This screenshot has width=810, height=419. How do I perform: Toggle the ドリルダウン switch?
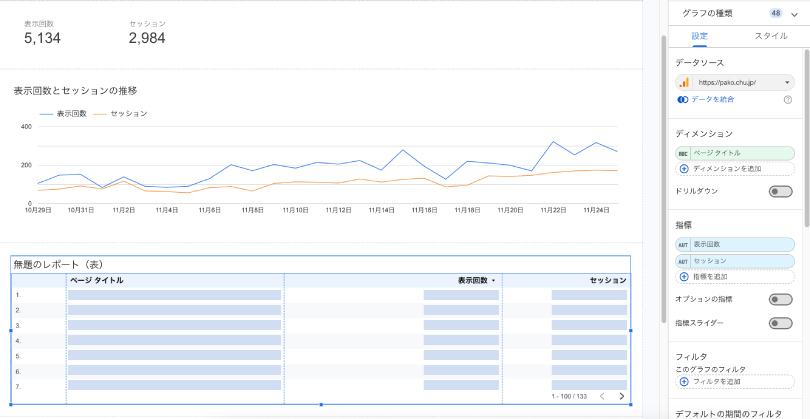(780, 191)
